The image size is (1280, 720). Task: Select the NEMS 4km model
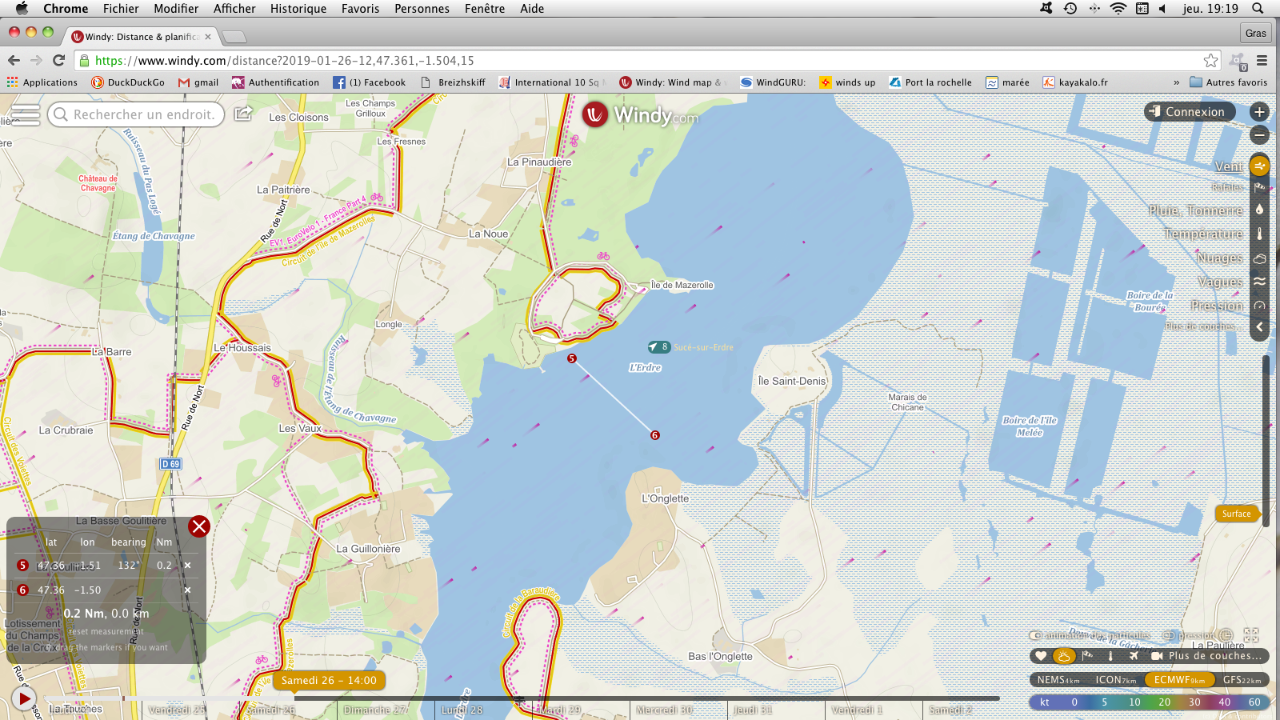coord(1058,679)
